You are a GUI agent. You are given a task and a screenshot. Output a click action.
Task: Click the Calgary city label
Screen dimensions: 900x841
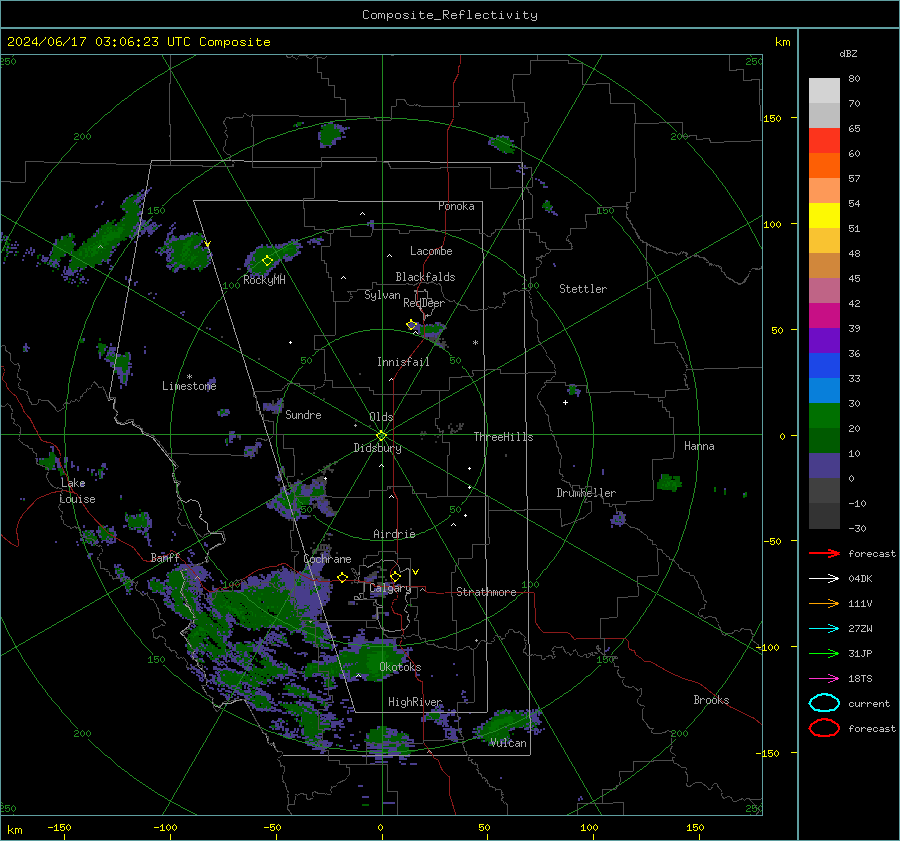click(390, 588)
